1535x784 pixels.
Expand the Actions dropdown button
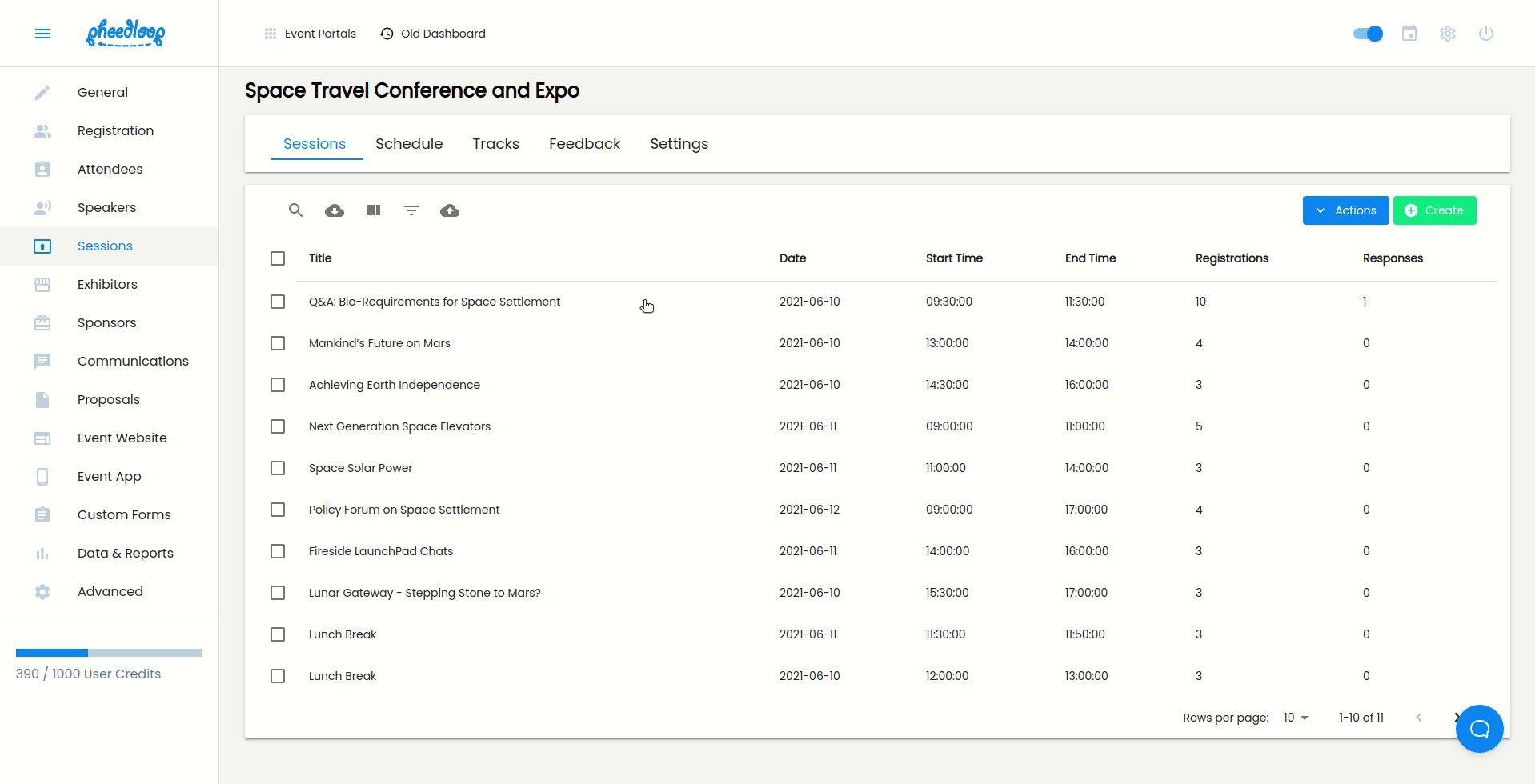point(1345,210)
